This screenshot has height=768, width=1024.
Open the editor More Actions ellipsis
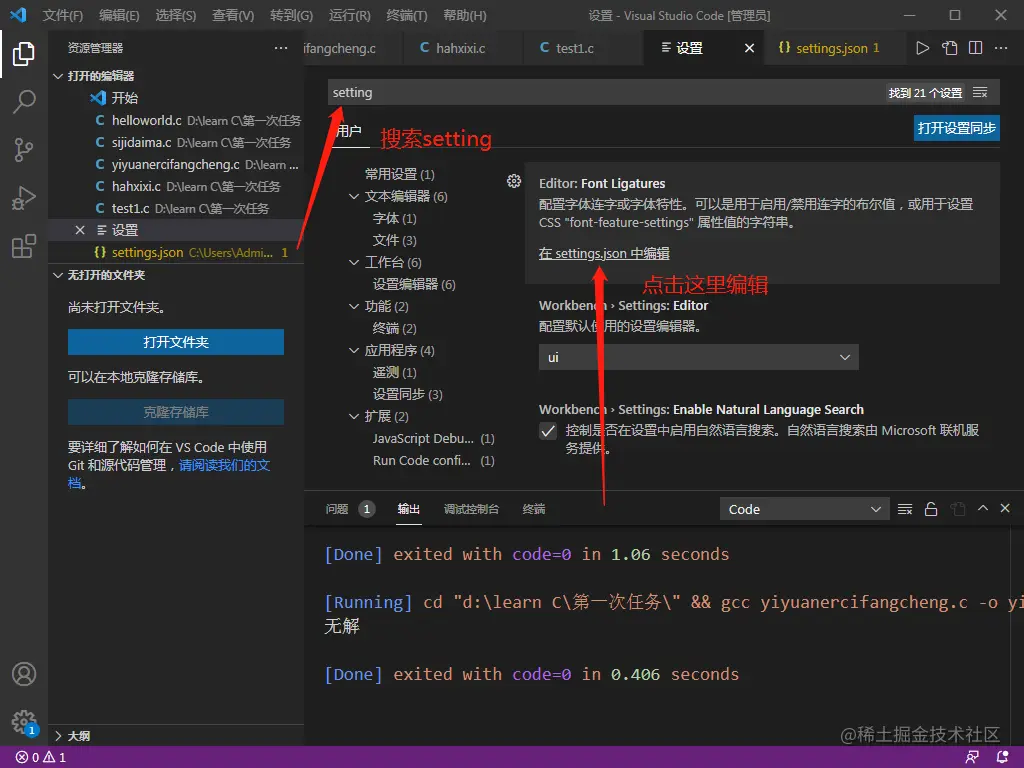pyautogui.click(x=1000, y=48)
